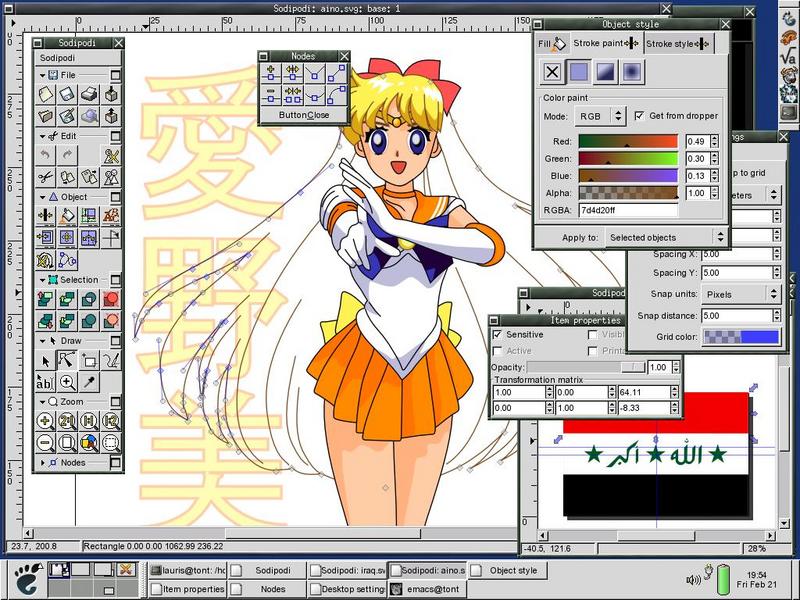The width and height of the screenshot is (800, 600).
Task: Select the Rectangle drawing tool
Action: pyautogui.click(x=89, y=360)
